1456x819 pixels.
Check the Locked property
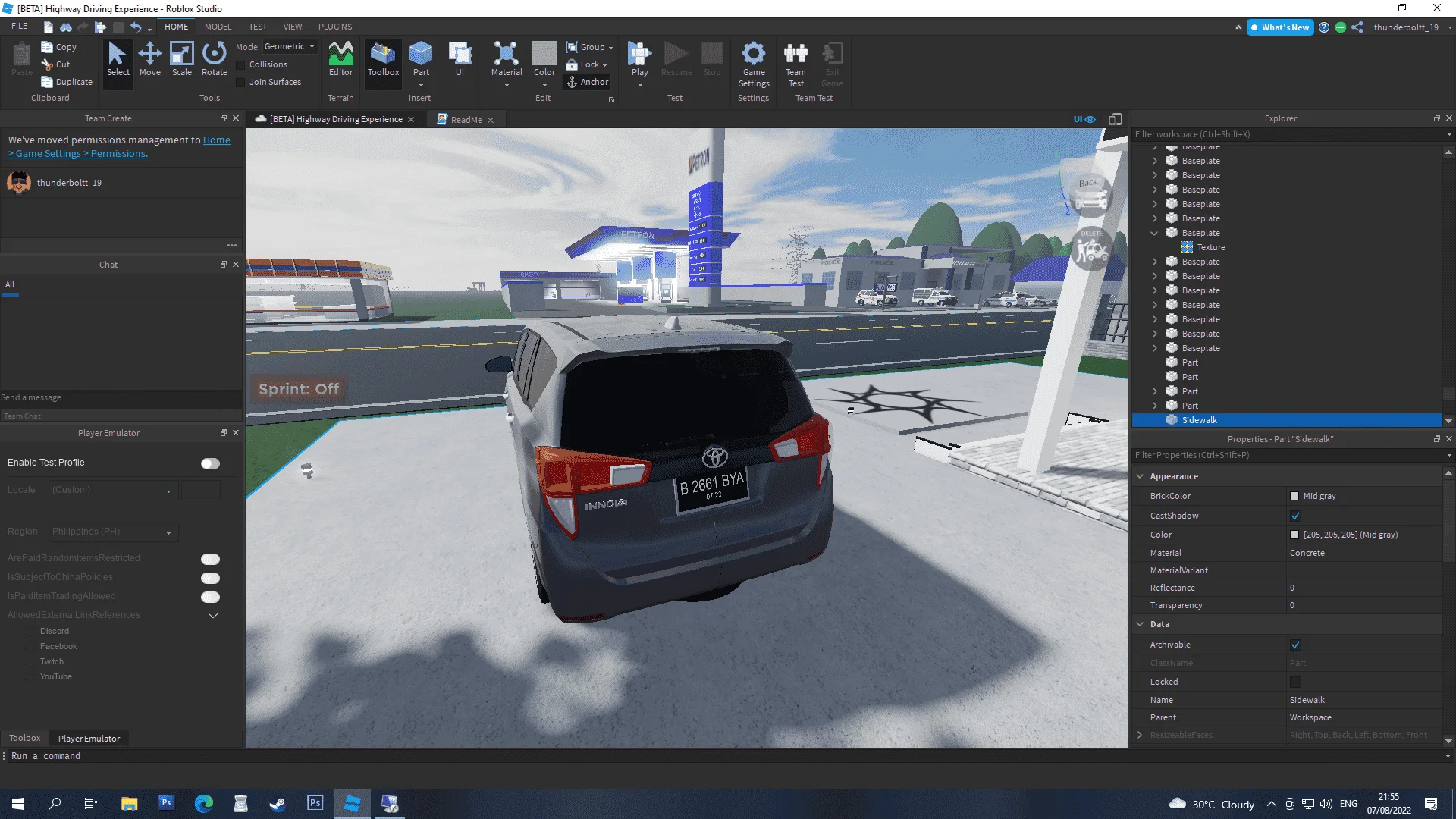point(1295,682)
